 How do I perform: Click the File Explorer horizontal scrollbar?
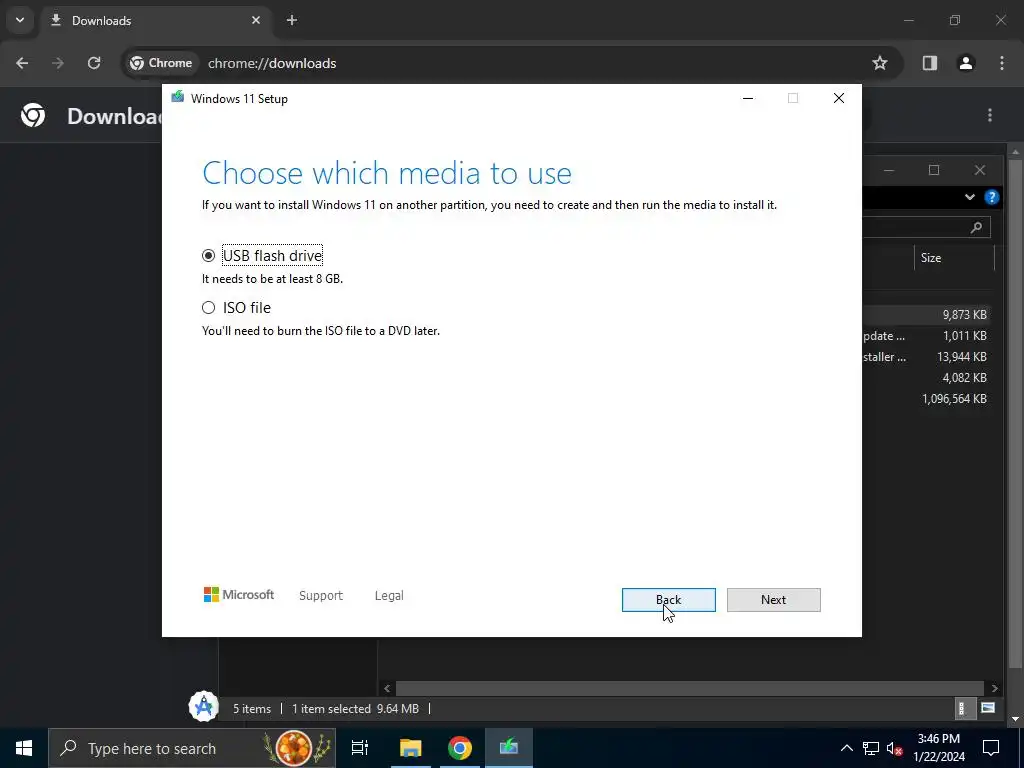pyautogui.click(x=690, y=688)
